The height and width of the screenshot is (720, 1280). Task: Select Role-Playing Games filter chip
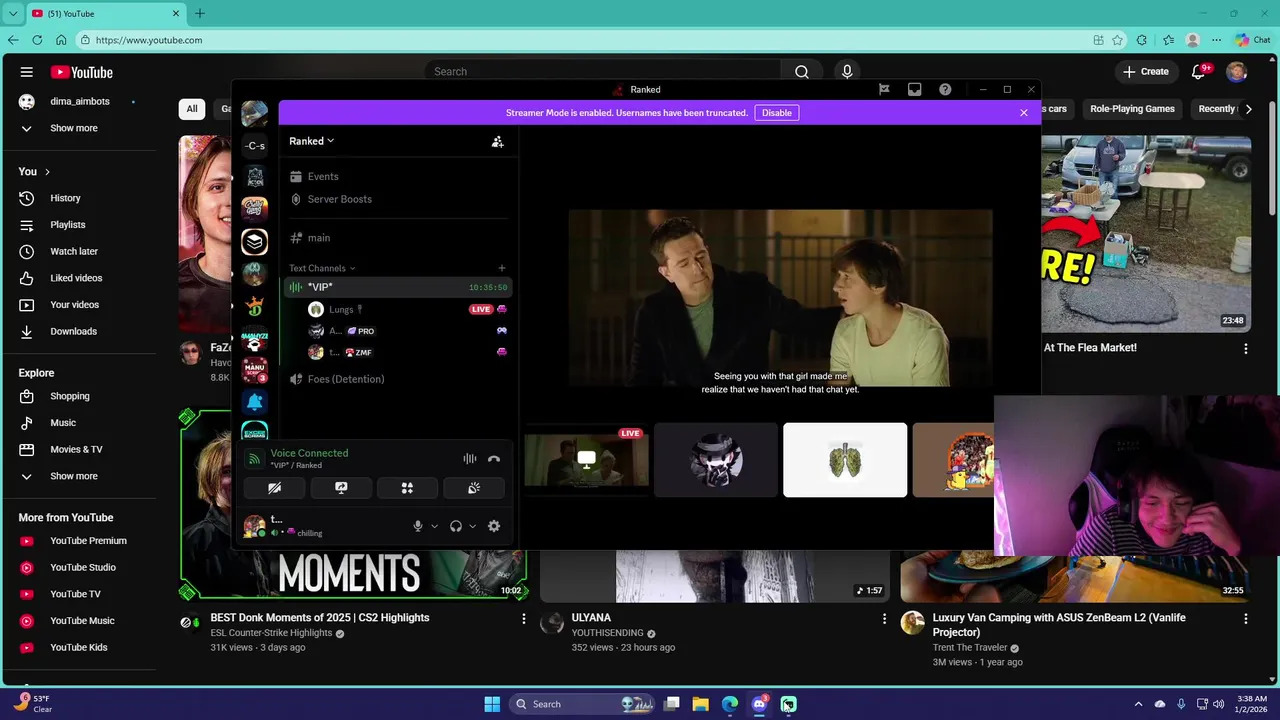point(1132,109)
